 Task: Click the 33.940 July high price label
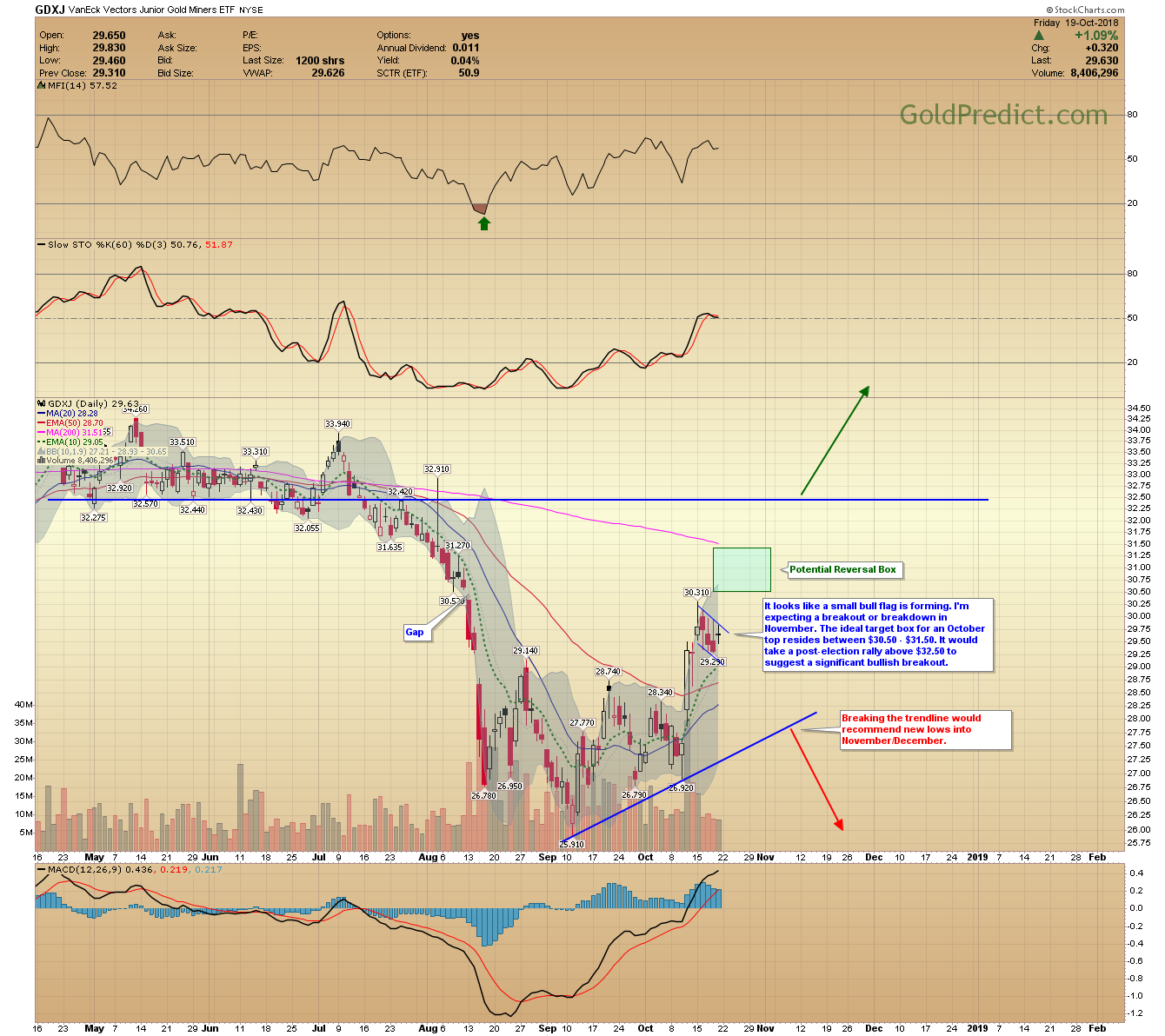click(x=337, y=424)
